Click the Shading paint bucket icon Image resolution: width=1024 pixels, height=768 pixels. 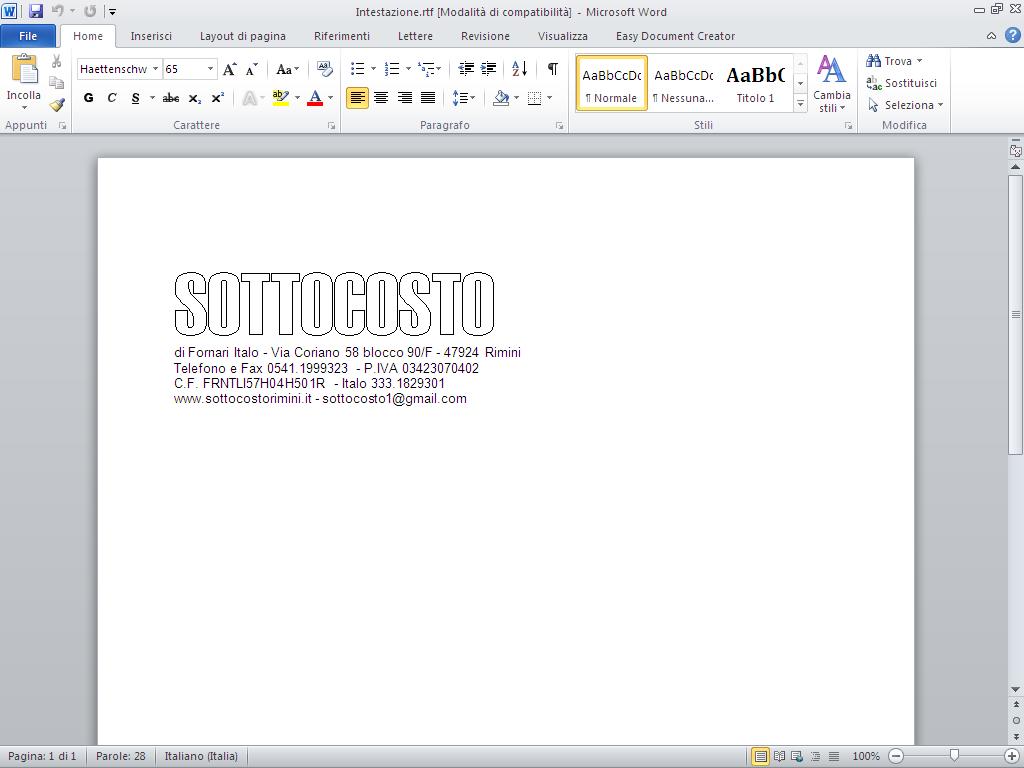(501, 98)
